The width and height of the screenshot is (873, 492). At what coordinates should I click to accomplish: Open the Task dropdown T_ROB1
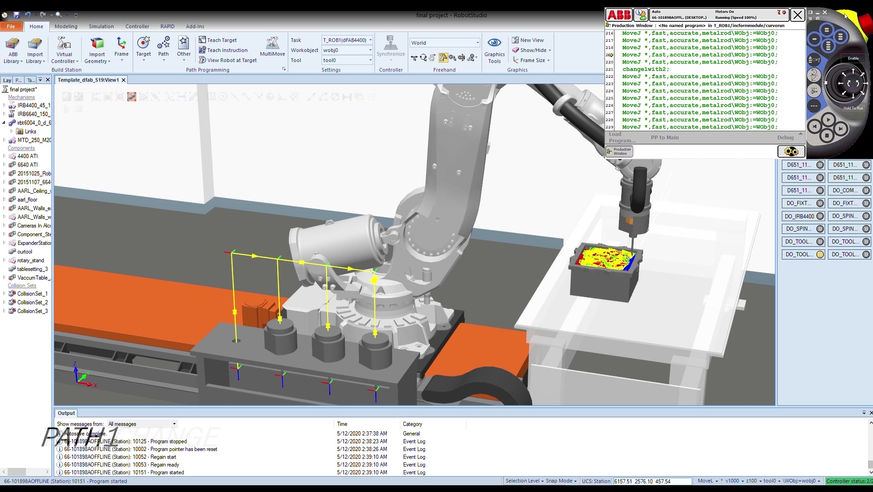coord(347,40)
